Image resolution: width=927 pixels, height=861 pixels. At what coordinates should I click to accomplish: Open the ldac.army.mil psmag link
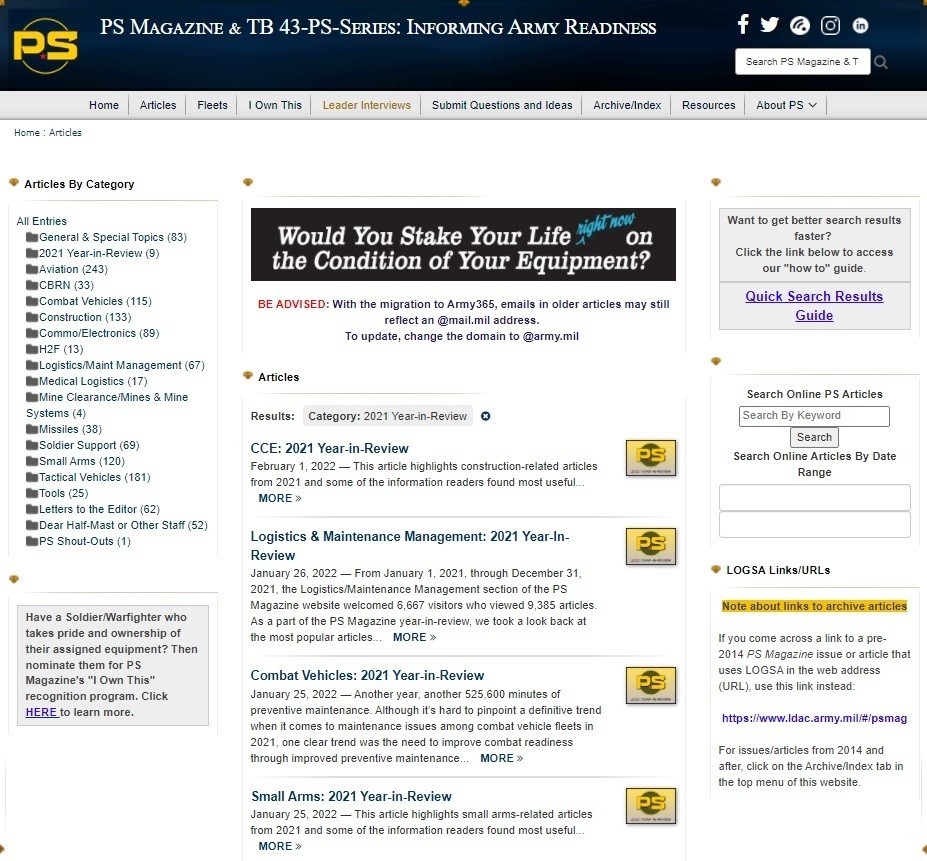click(x=814, y=718)
